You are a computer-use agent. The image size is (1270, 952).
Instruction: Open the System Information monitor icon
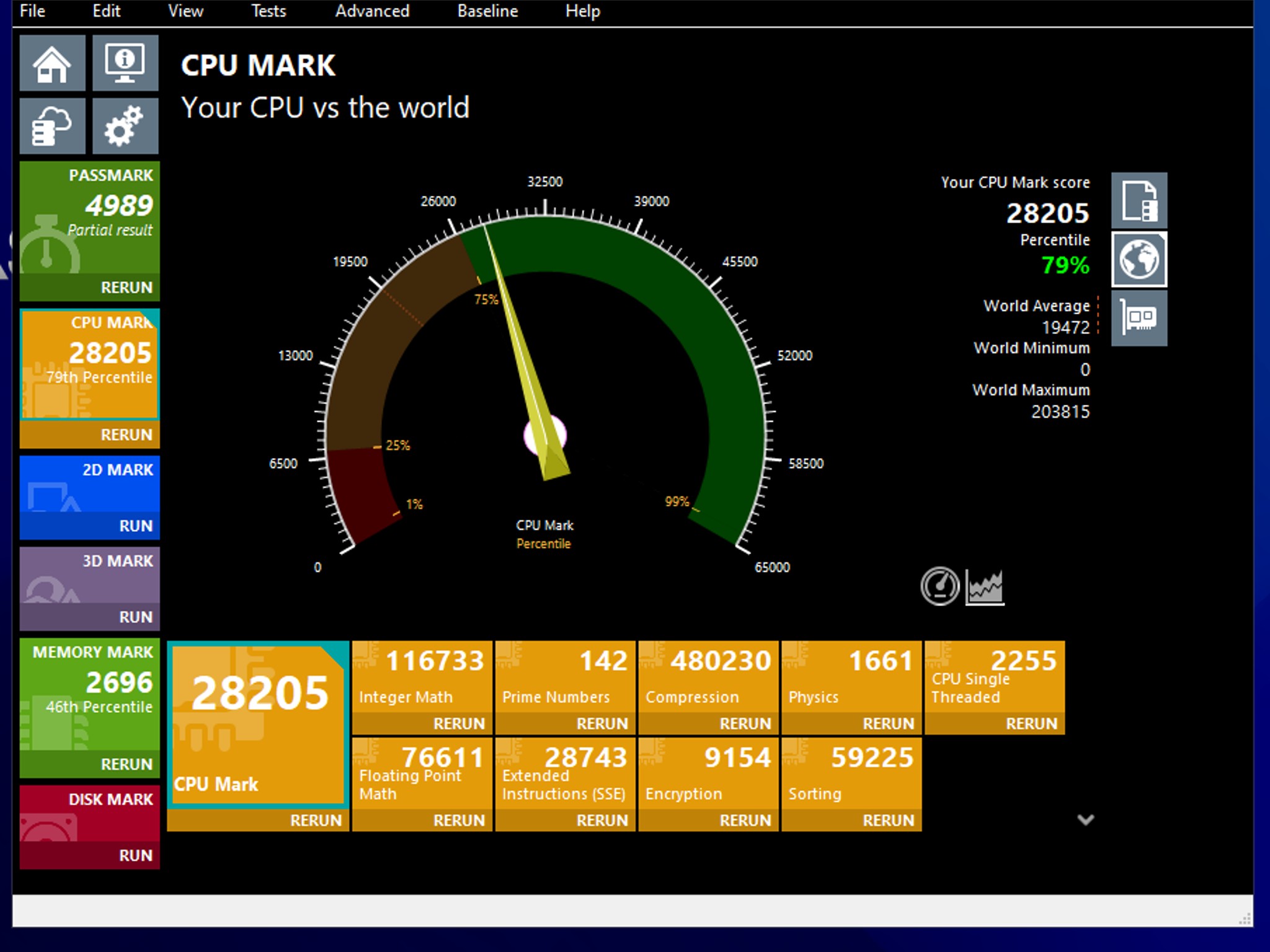click(x=125, y=63)
